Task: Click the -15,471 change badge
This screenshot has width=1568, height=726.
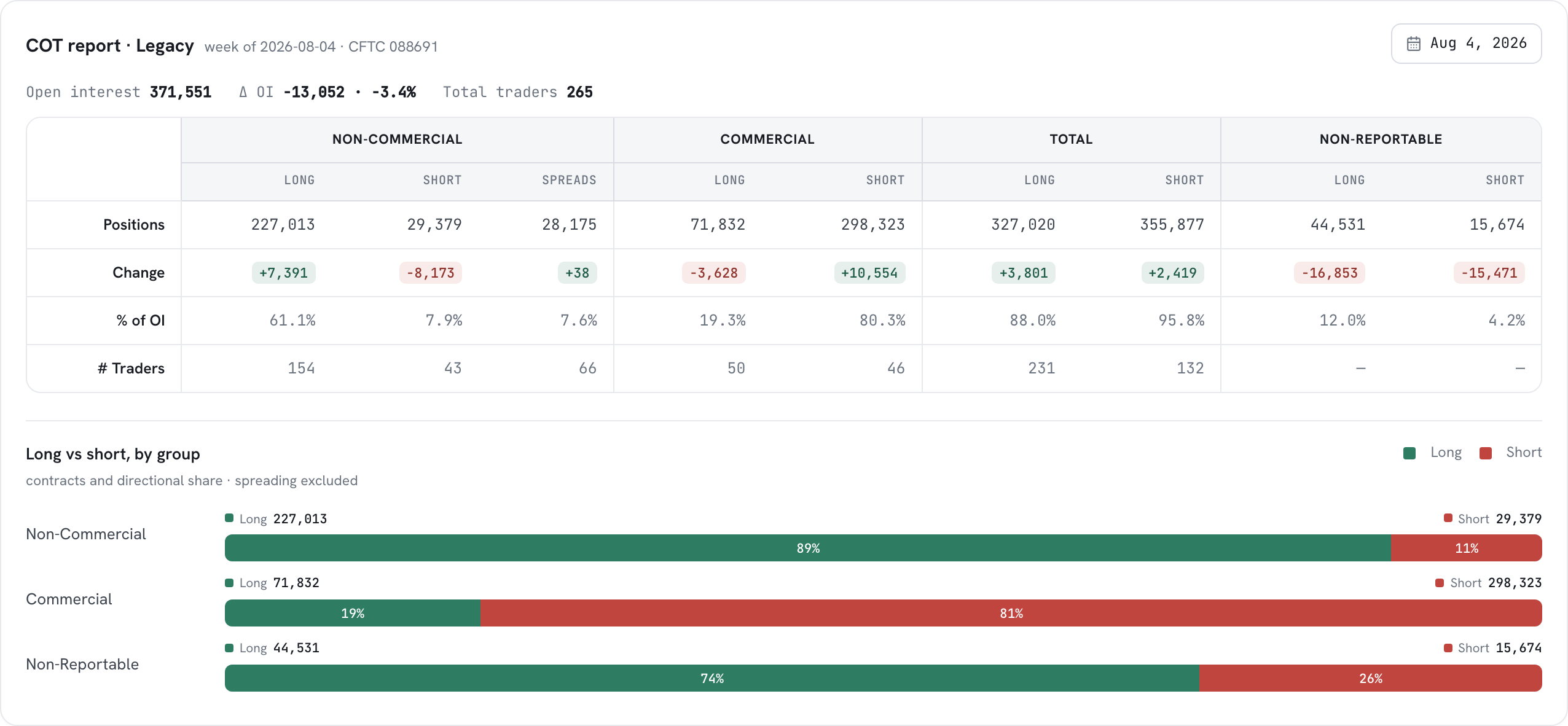Action: pyautogui.click(x=1489, y=273)
